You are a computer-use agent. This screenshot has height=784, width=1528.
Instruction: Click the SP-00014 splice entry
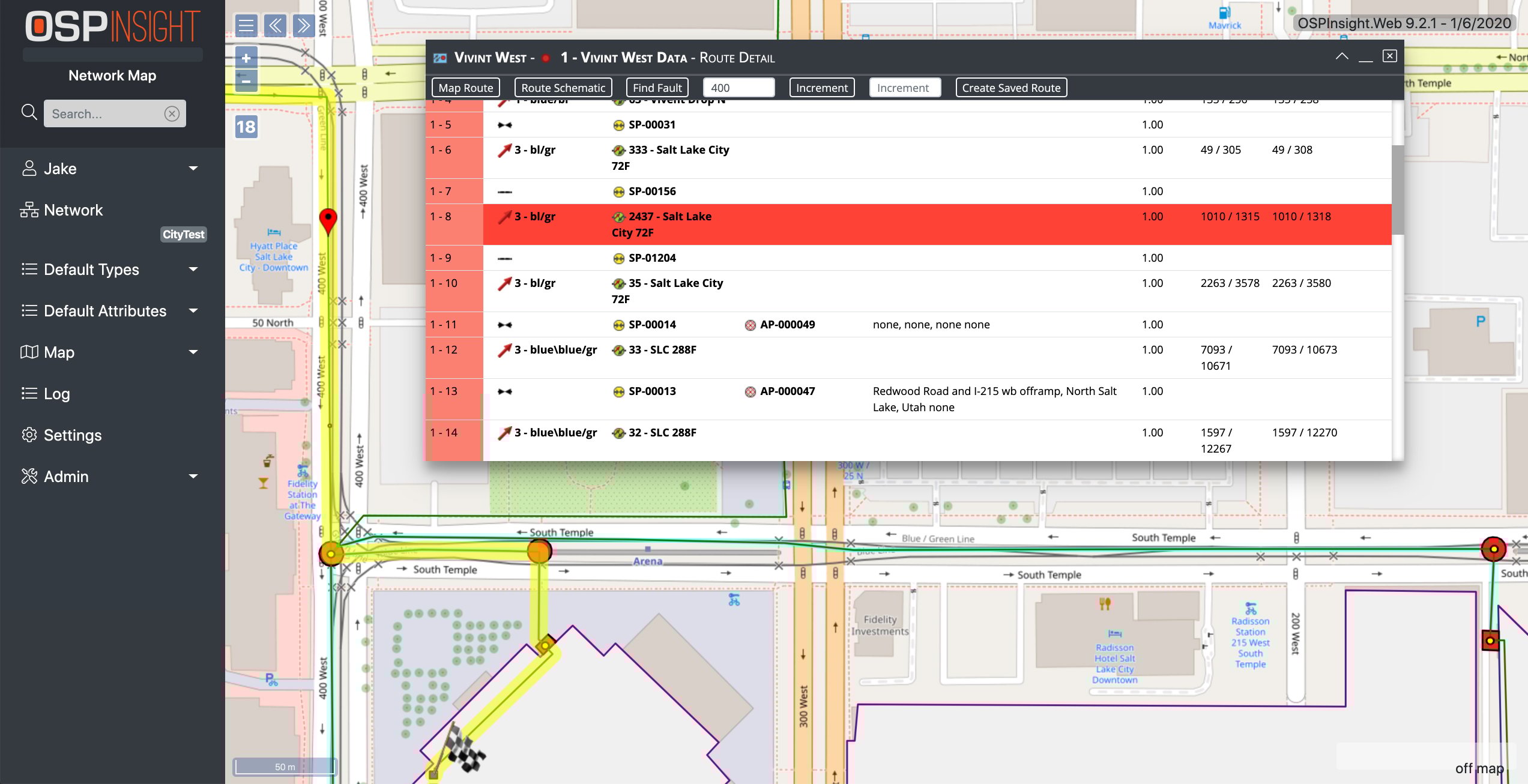pos(652,325)
